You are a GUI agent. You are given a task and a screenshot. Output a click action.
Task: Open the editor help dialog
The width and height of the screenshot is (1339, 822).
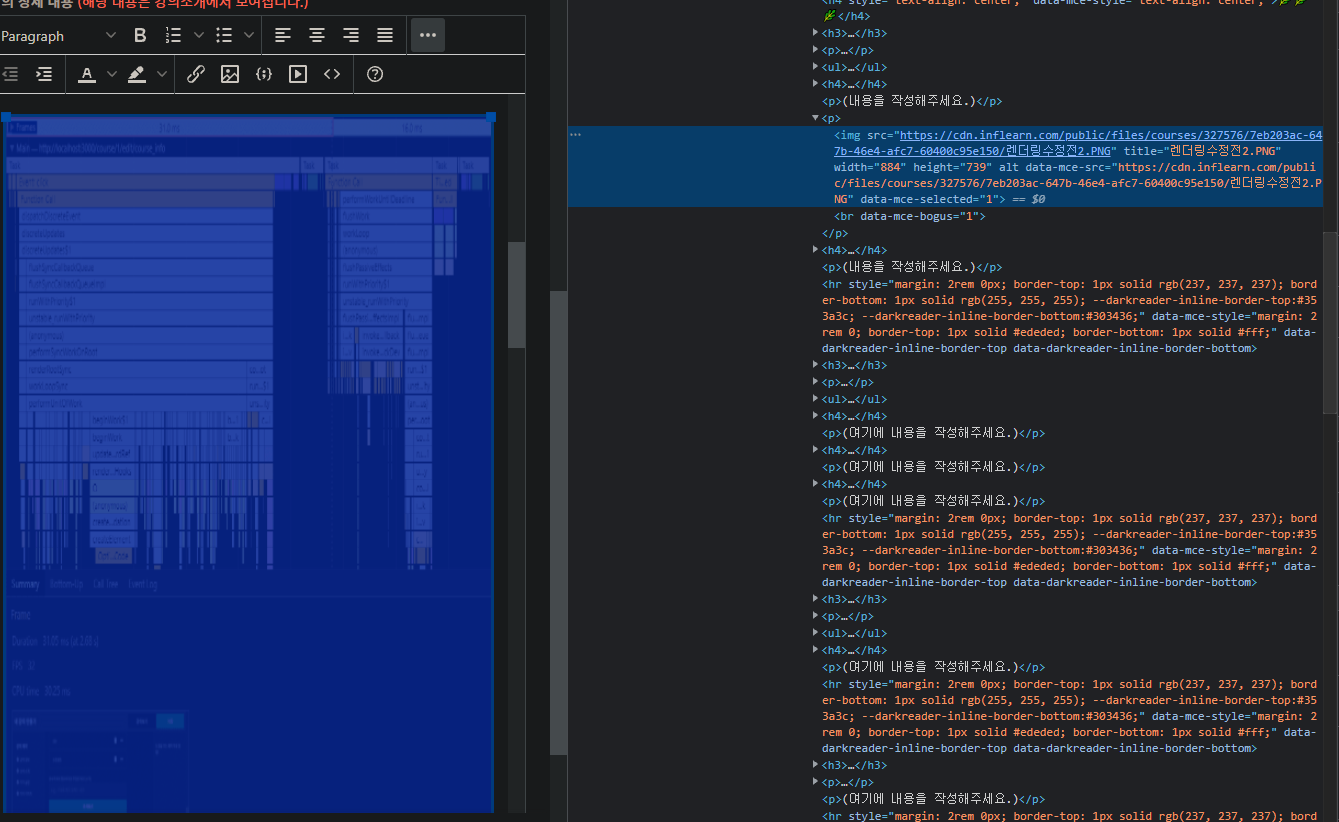[x=375, y=74]
